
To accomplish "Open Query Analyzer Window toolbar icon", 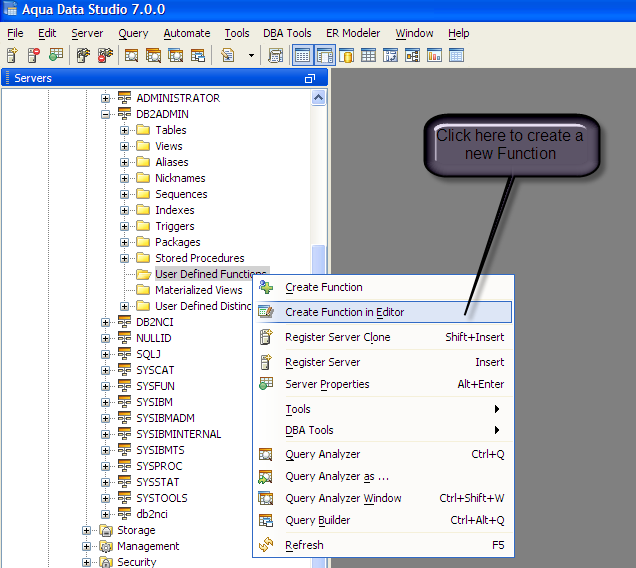I will pyautogui.click(x=176, y=55).
